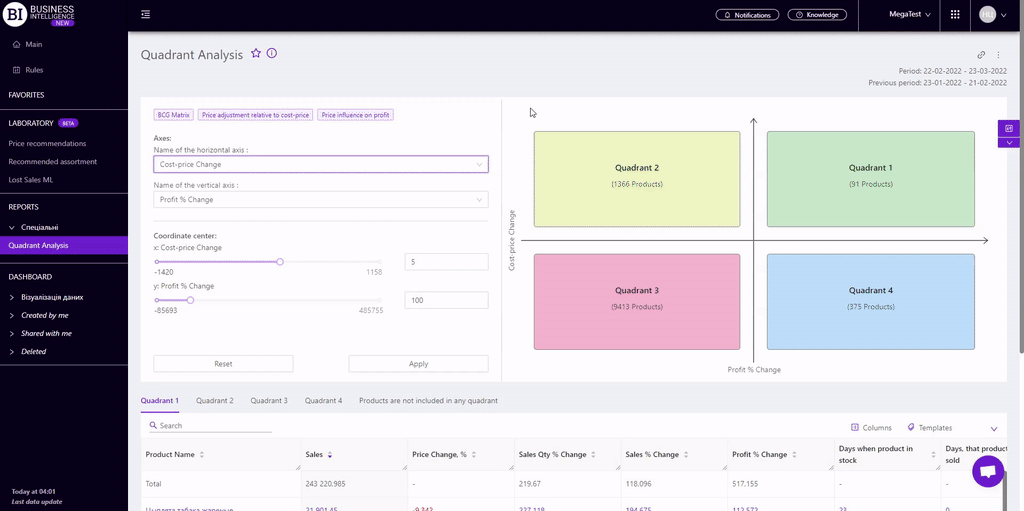The width and height of the screenshot is (1024, 511).
Task: Open the three-dot more options menu
Action: click(998, 55)
